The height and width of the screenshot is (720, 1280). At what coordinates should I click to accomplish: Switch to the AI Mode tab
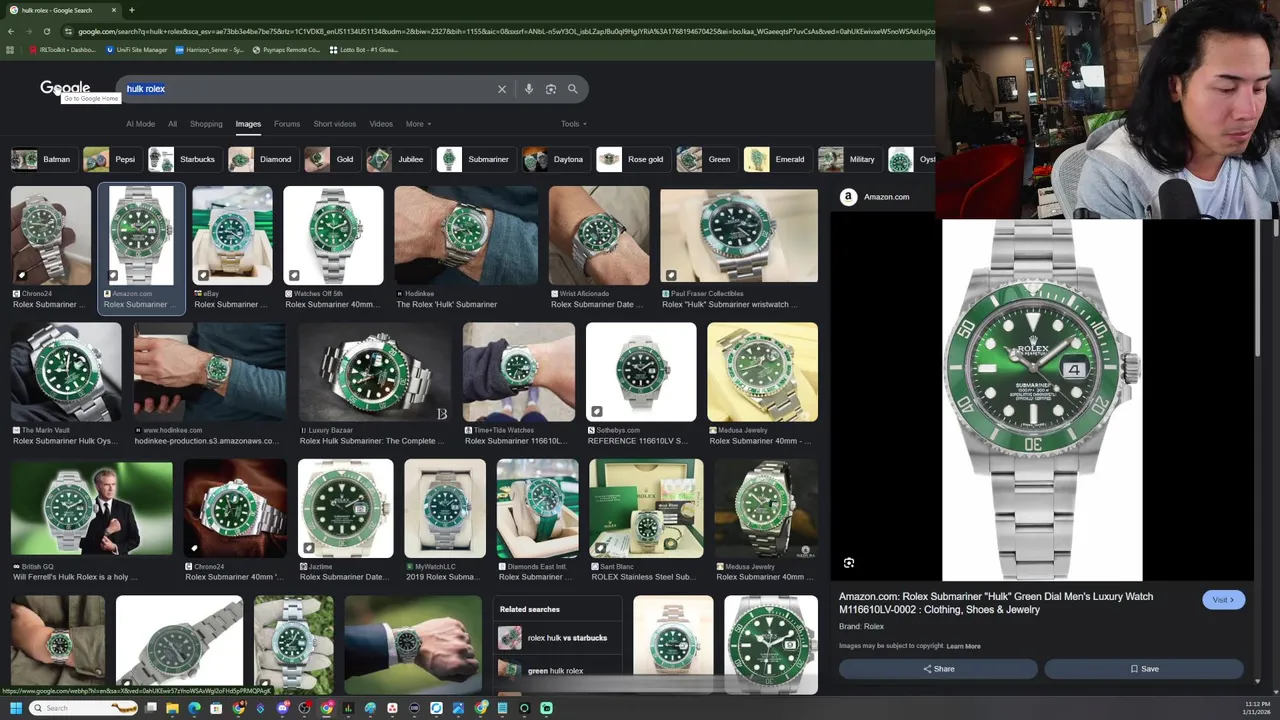coord(140,124)
